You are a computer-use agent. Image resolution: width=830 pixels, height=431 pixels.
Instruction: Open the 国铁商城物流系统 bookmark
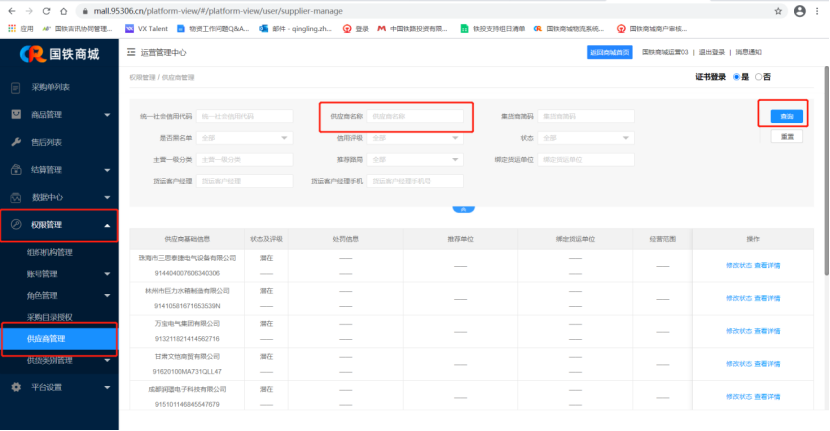click(569, 29)
